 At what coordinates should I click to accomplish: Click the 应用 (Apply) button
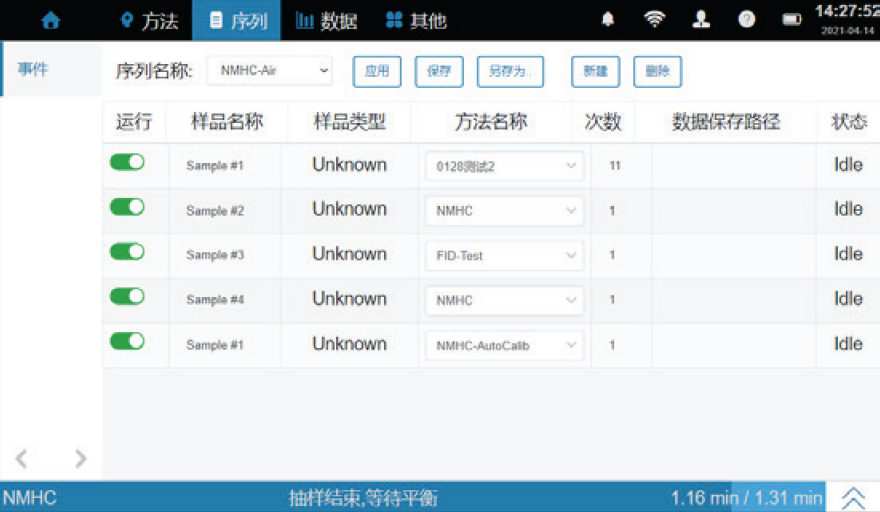[x=377, y=71]
